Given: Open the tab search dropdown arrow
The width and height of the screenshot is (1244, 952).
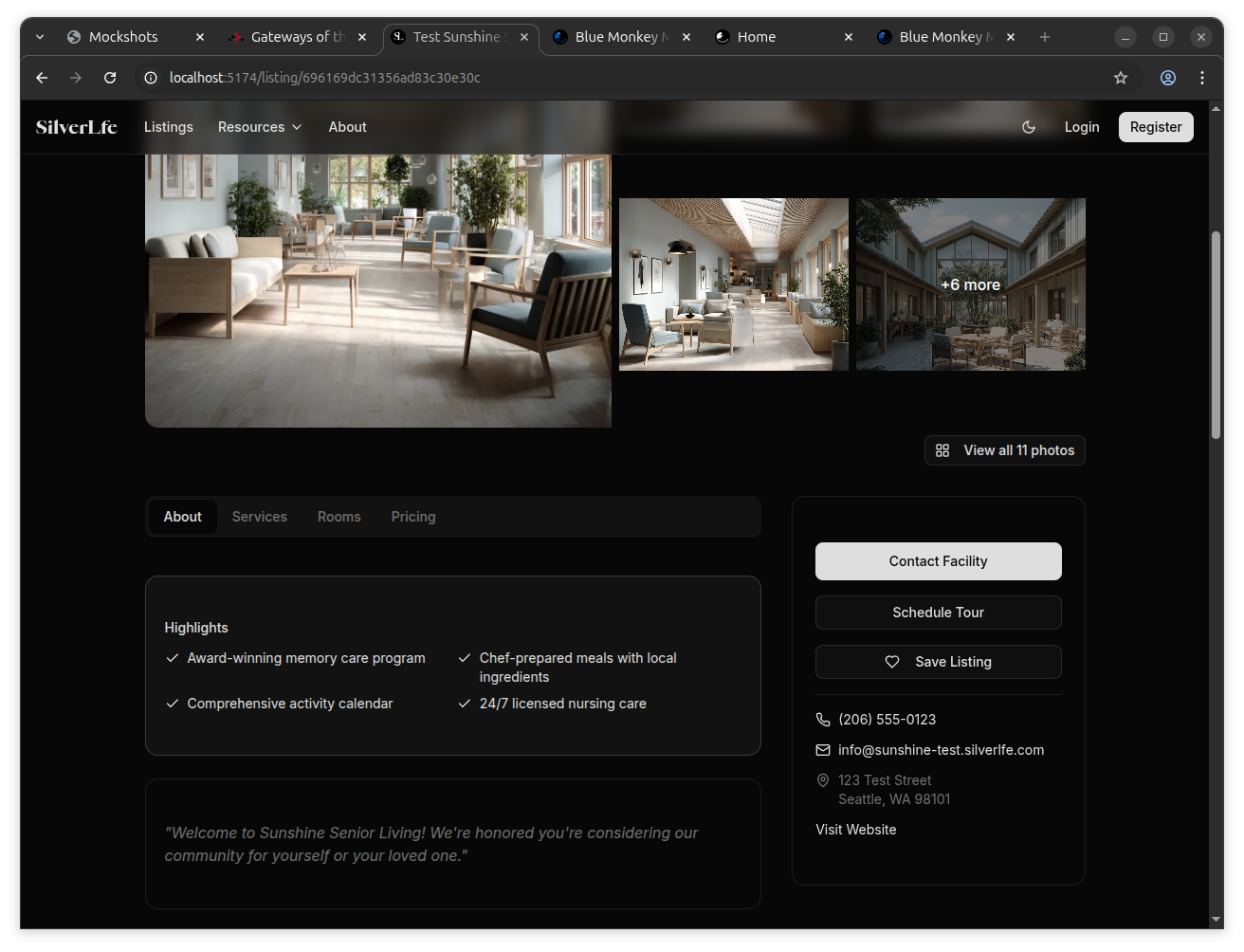Looking at the screenshot, I should pos(40,37).
